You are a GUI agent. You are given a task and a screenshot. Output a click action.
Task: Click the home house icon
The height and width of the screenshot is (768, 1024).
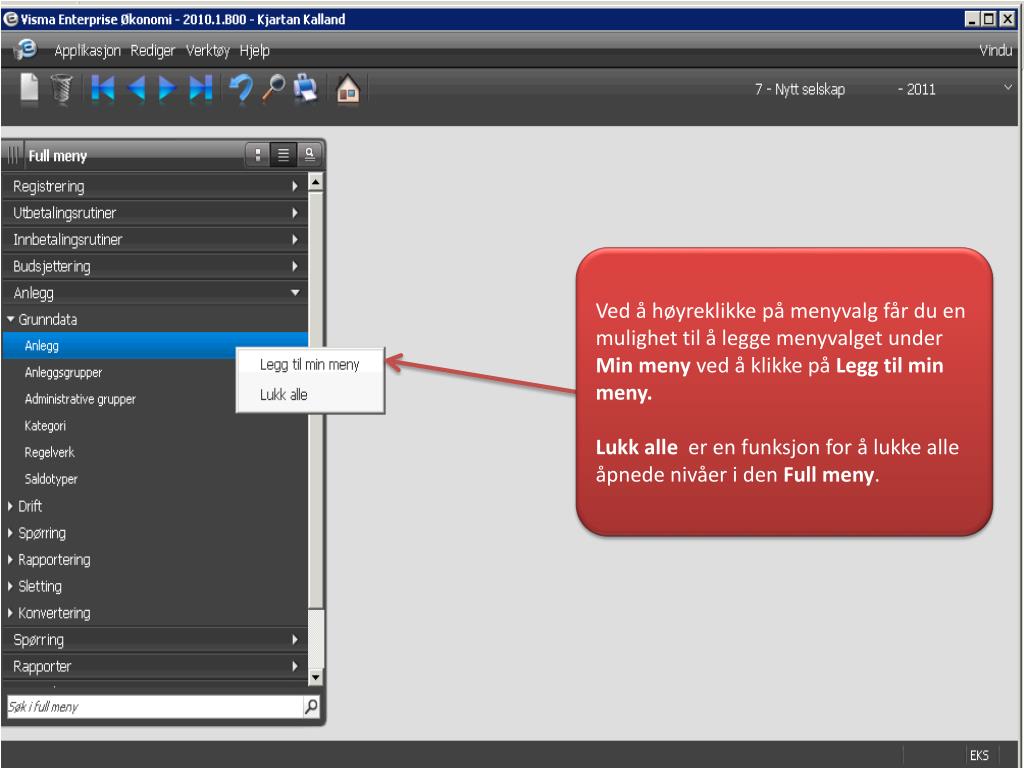tap(348, 88)
